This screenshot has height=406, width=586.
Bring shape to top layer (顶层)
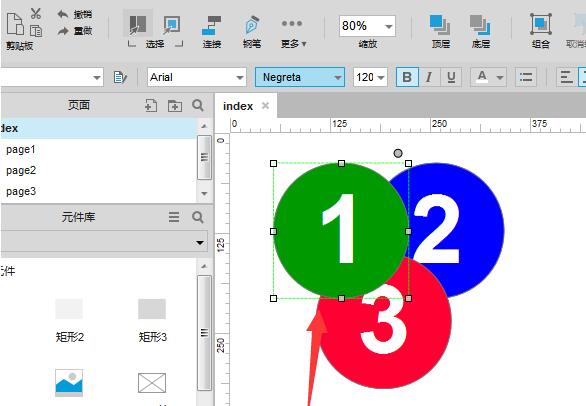tap(441, 32)
